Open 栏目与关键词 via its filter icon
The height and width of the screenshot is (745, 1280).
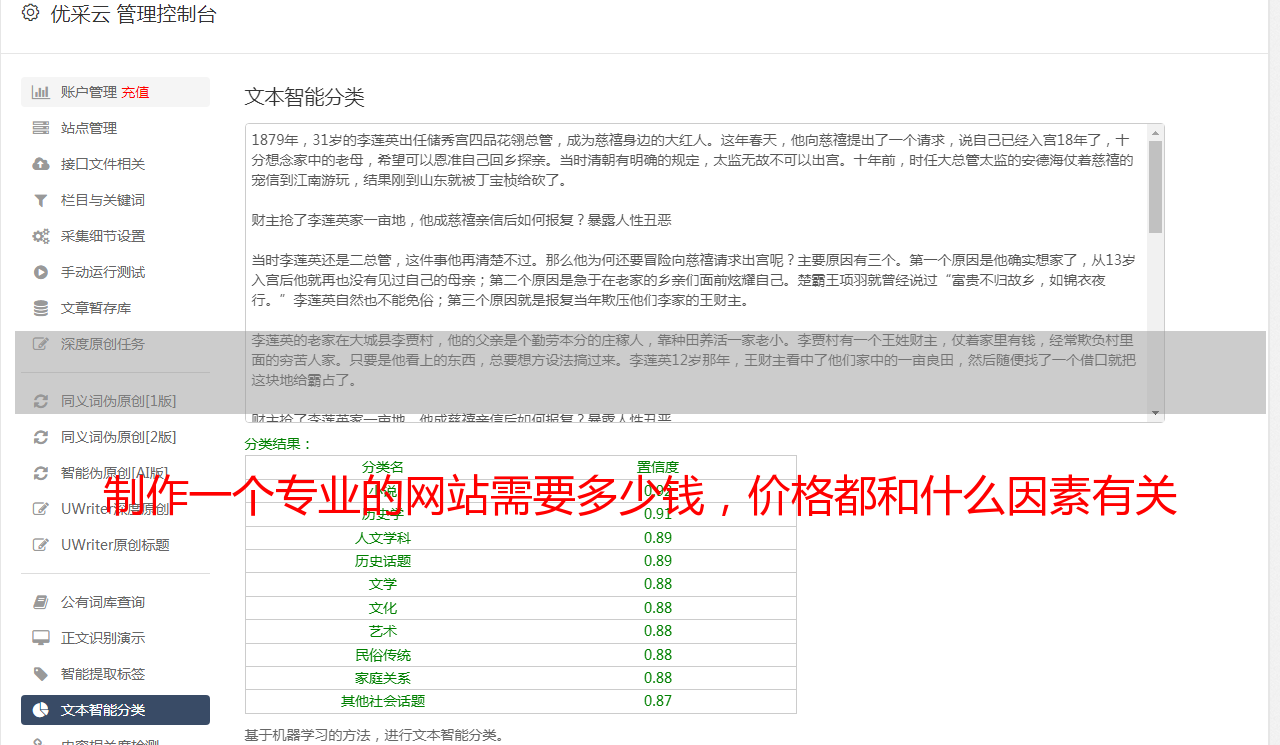(x=41, y=200)
